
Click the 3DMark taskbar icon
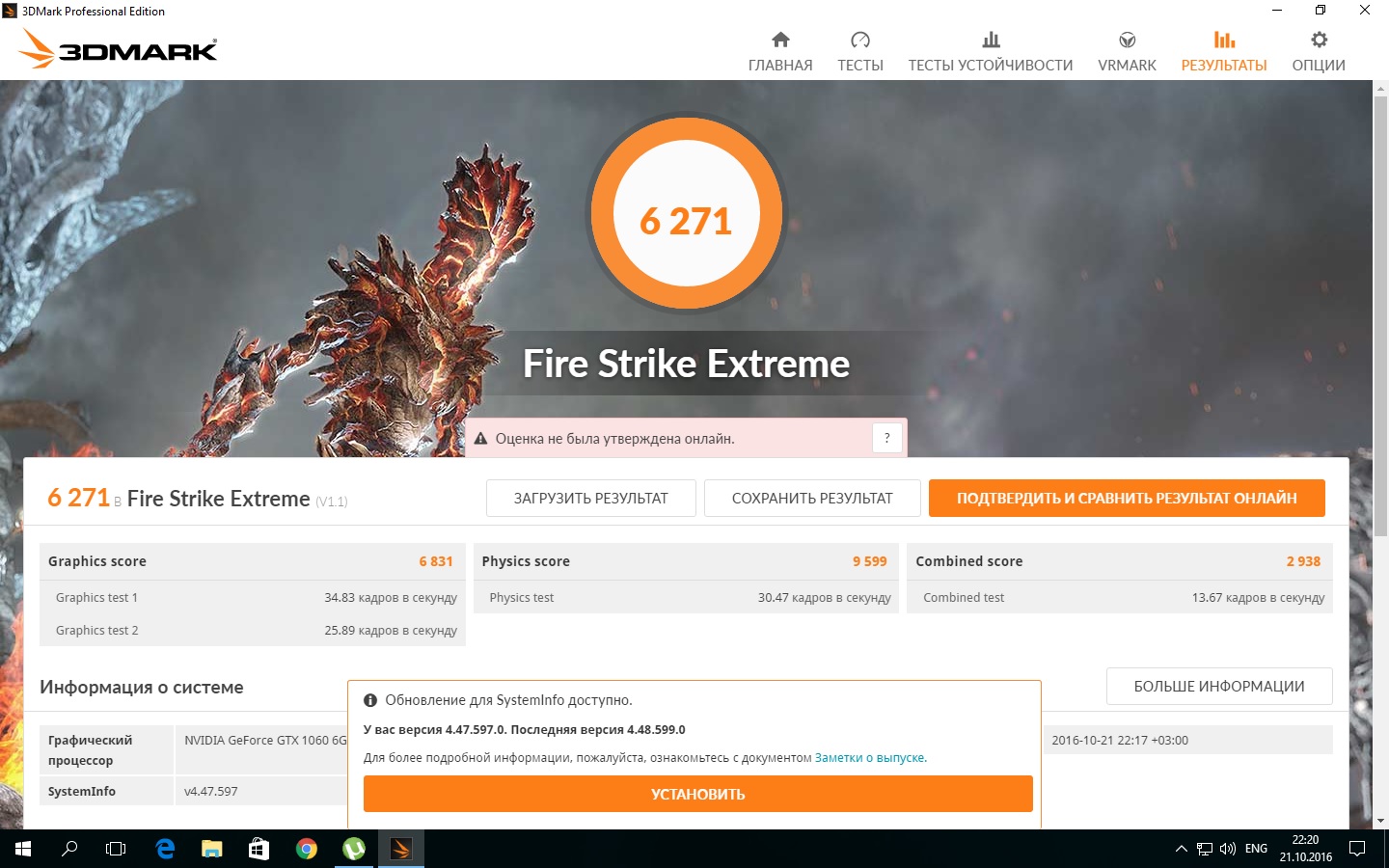pyautogui.click(x=401, y=849)
